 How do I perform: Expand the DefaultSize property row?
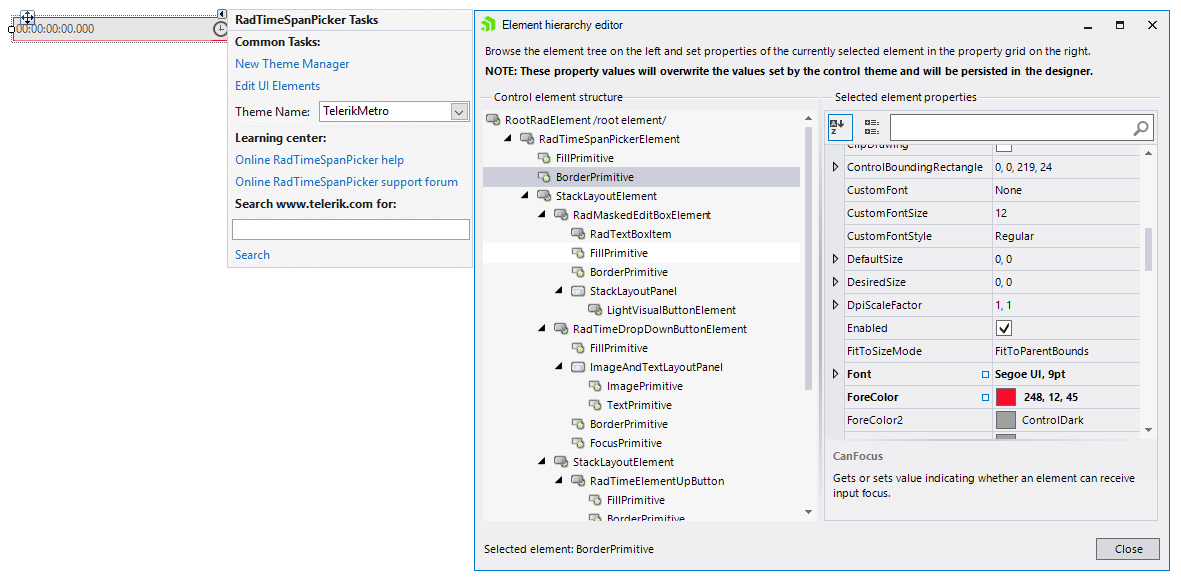tap(838, 258)
